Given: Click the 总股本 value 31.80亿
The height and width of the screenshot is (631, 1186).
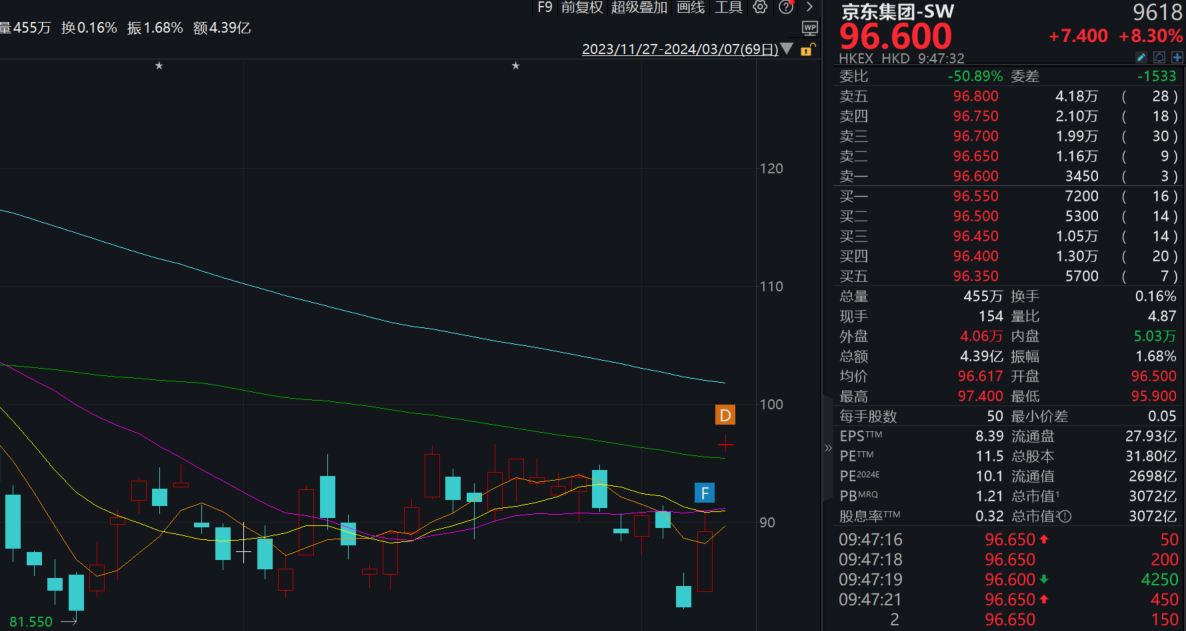Looking at the screenshot, I should (x=1150, y=456).
